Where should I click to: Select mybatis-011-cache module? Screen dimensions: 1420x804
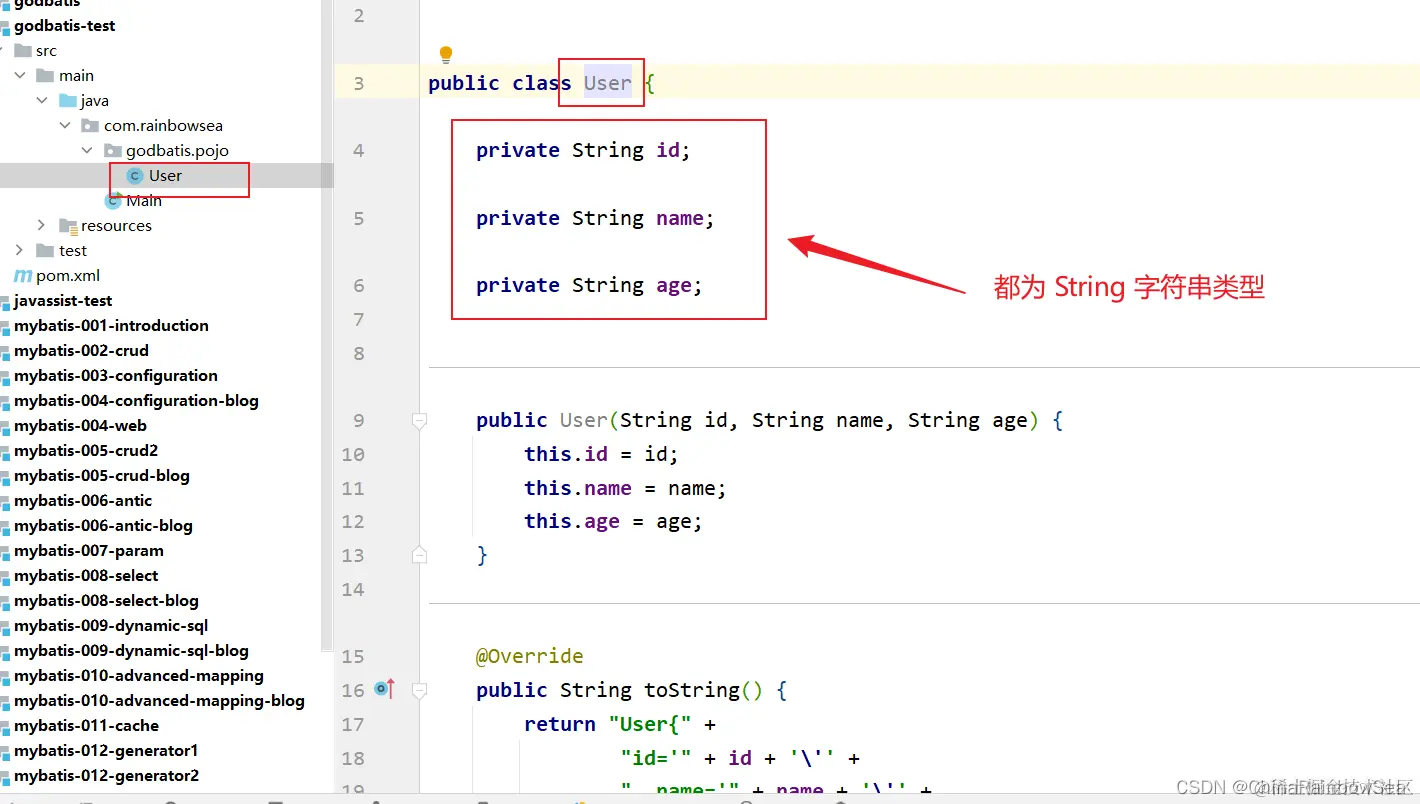point(86,725)
